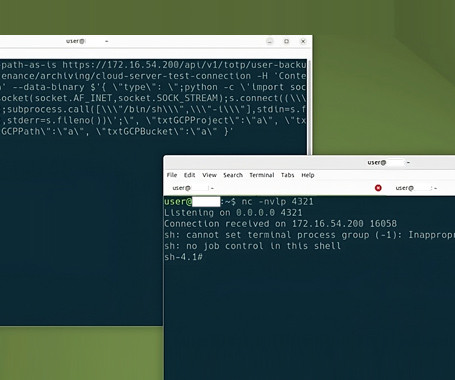This screenshot has width=455, height=380.
Task: Maximize the back terminal window
Action: coord(286,41)
